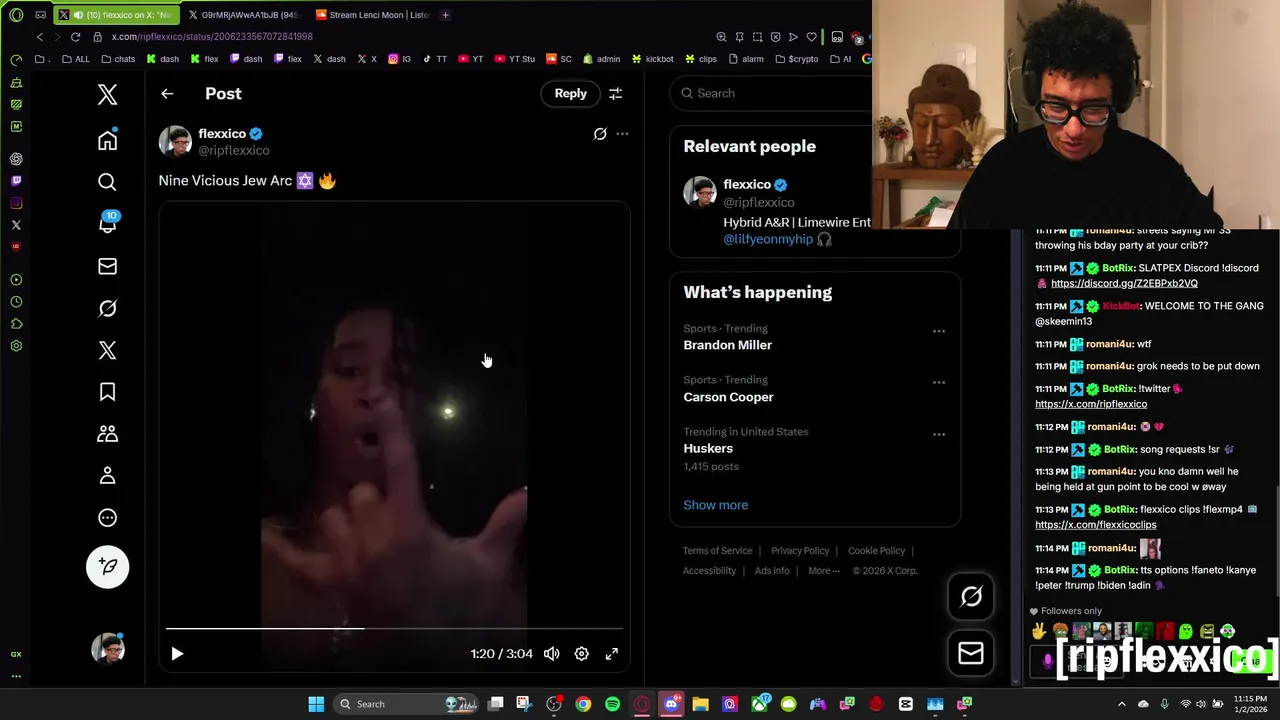Open more options for Carson Cooper trend
This screenshot has height=720, width=1280.
click(938, 382)
